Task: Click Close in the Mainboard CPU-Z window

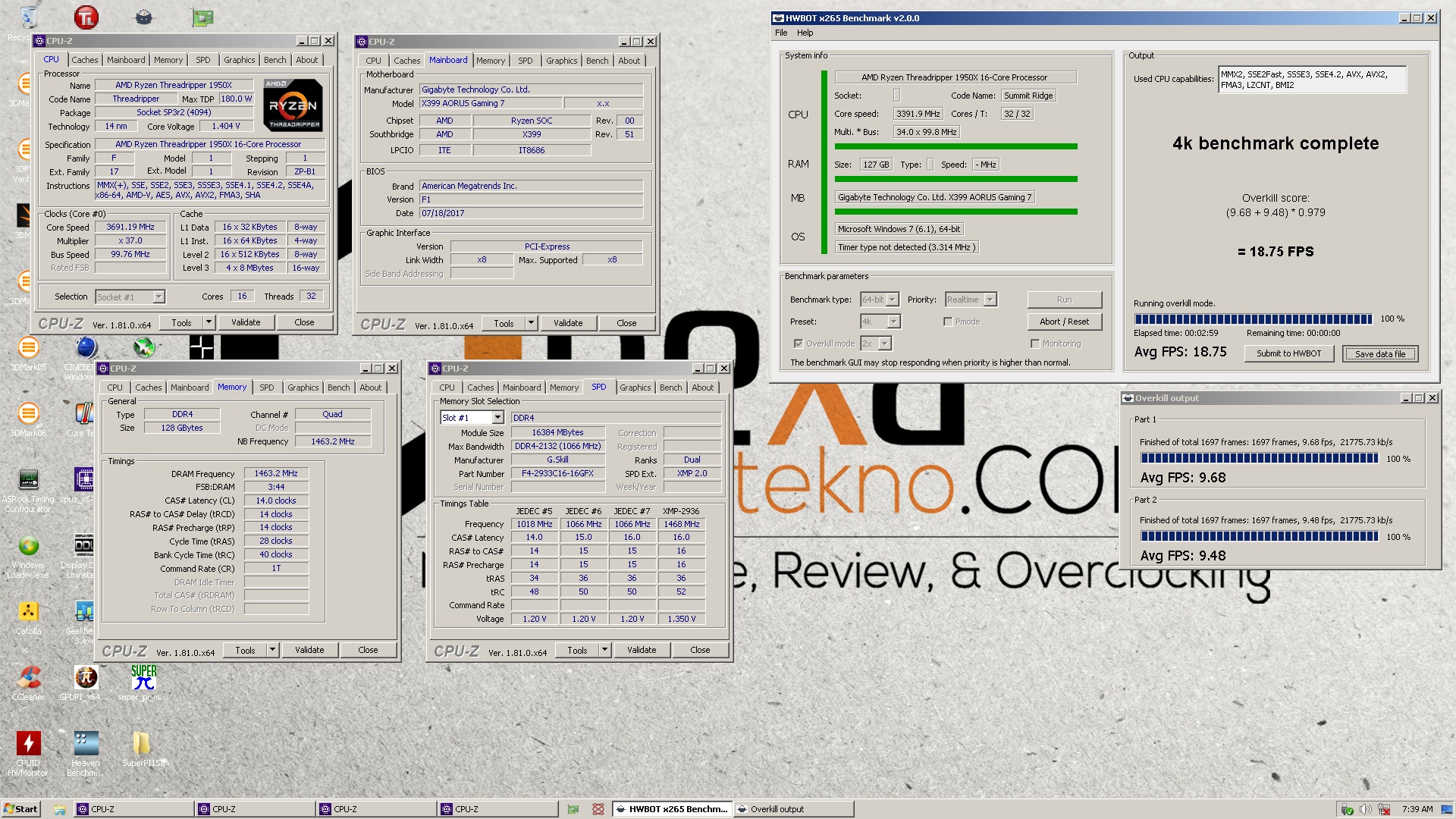Action: click(626, 323)
